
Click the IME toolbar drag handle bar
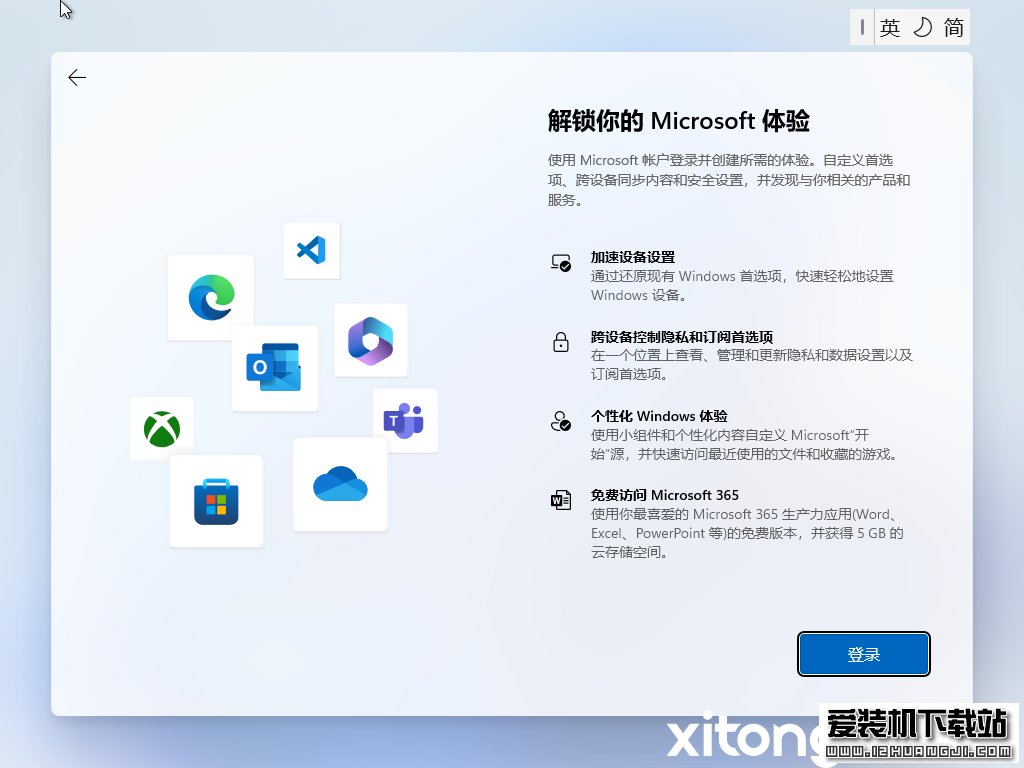[862, 27]
